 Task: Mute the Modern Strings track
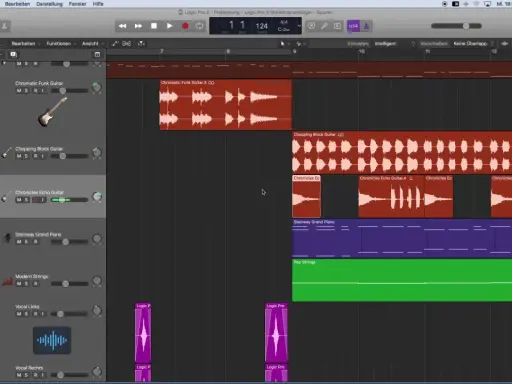[x=19, y=284]
